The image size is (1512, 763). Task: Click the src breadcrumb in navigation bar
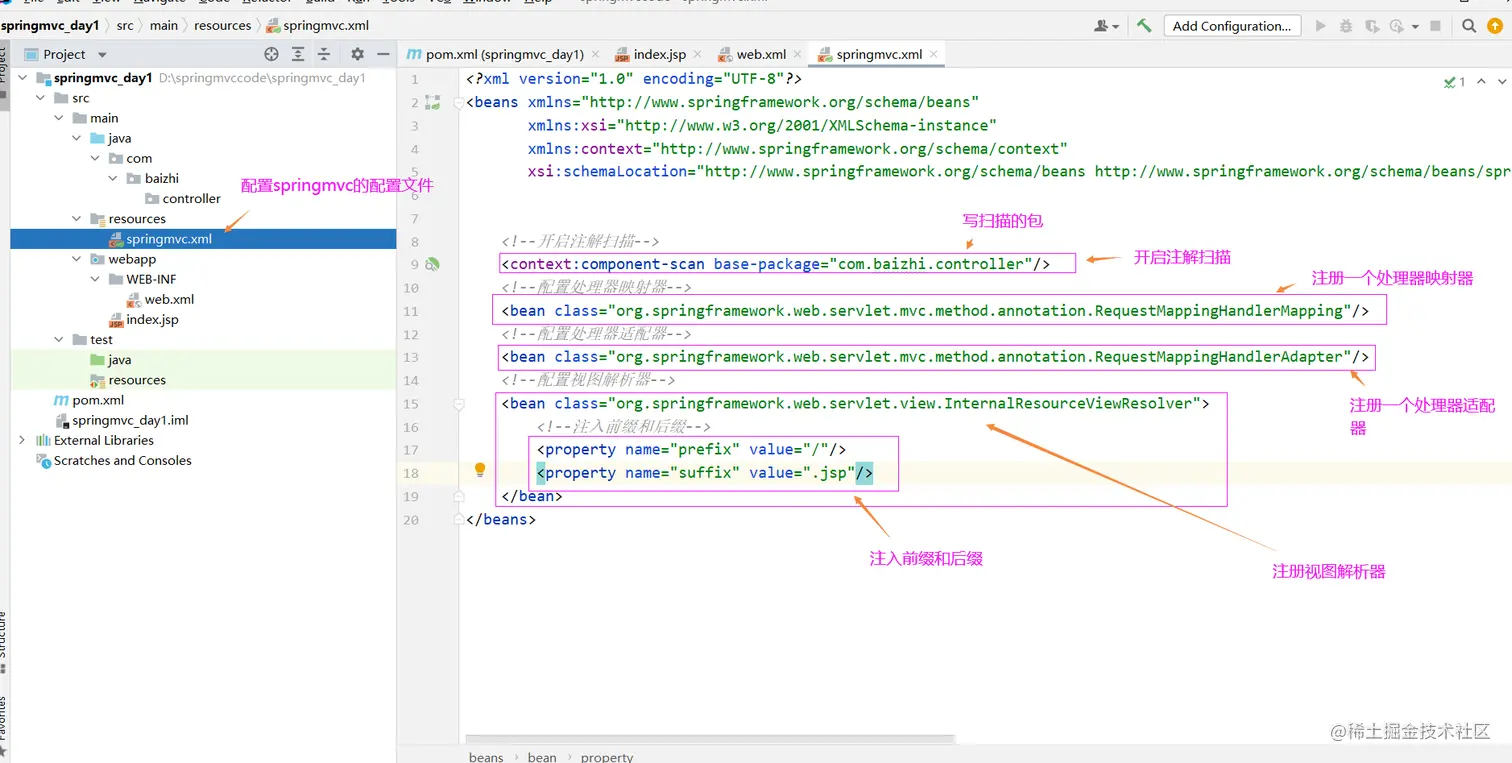click(x=125, y=26)
